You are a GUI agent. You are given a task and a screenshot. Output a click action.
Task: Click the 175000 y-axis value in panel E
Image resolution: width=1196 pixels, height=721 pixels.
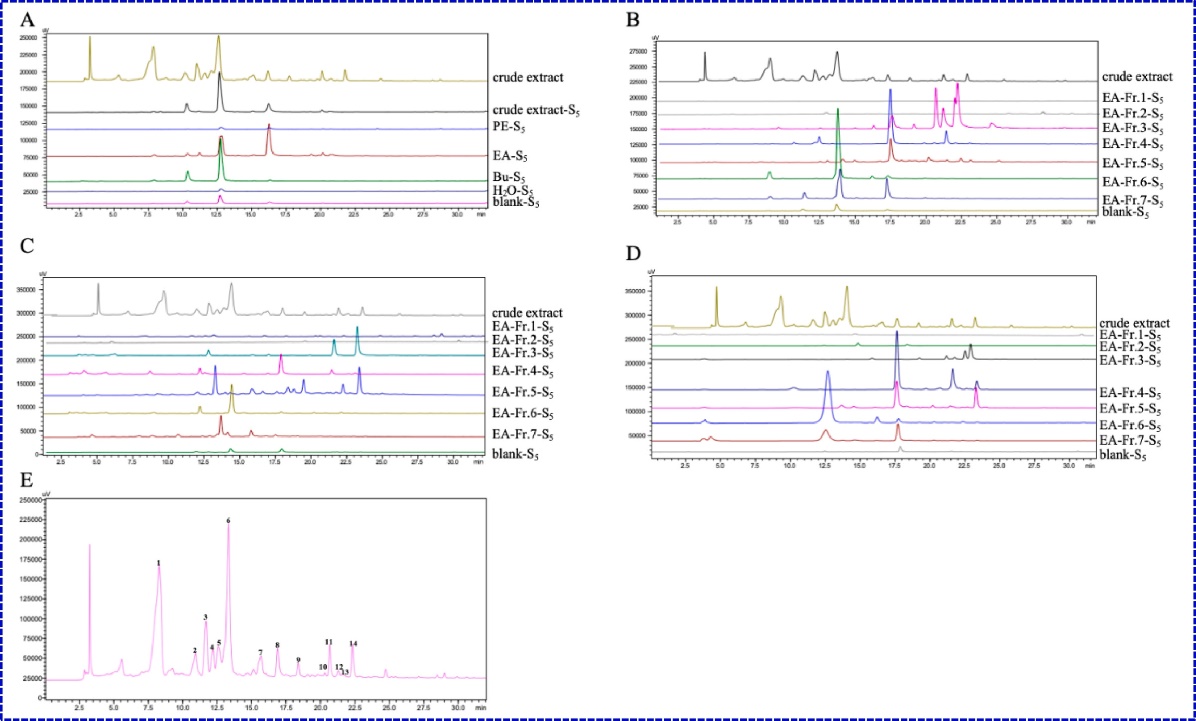tap(31, 559)
